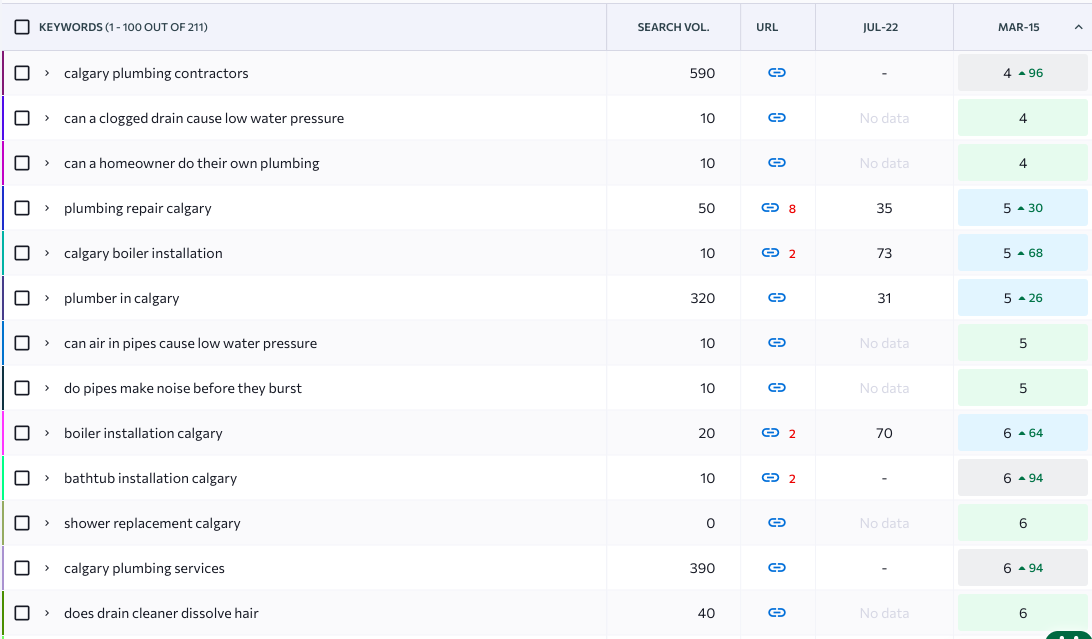Open URL link icon for shower replacement calgary

pyautogui.click(x=776, y=523)
